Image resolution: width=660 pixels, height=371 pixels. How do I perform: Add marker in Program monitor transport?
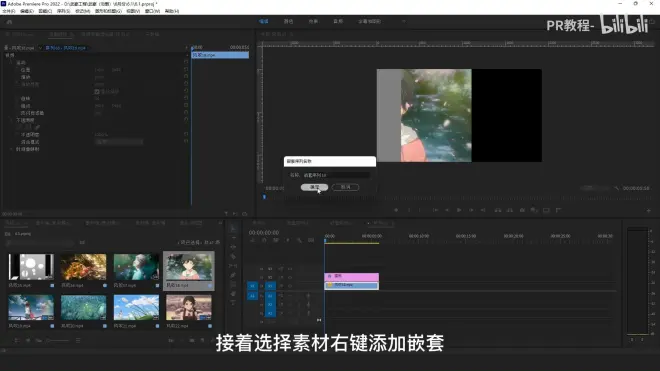click(x=396, y=210)
